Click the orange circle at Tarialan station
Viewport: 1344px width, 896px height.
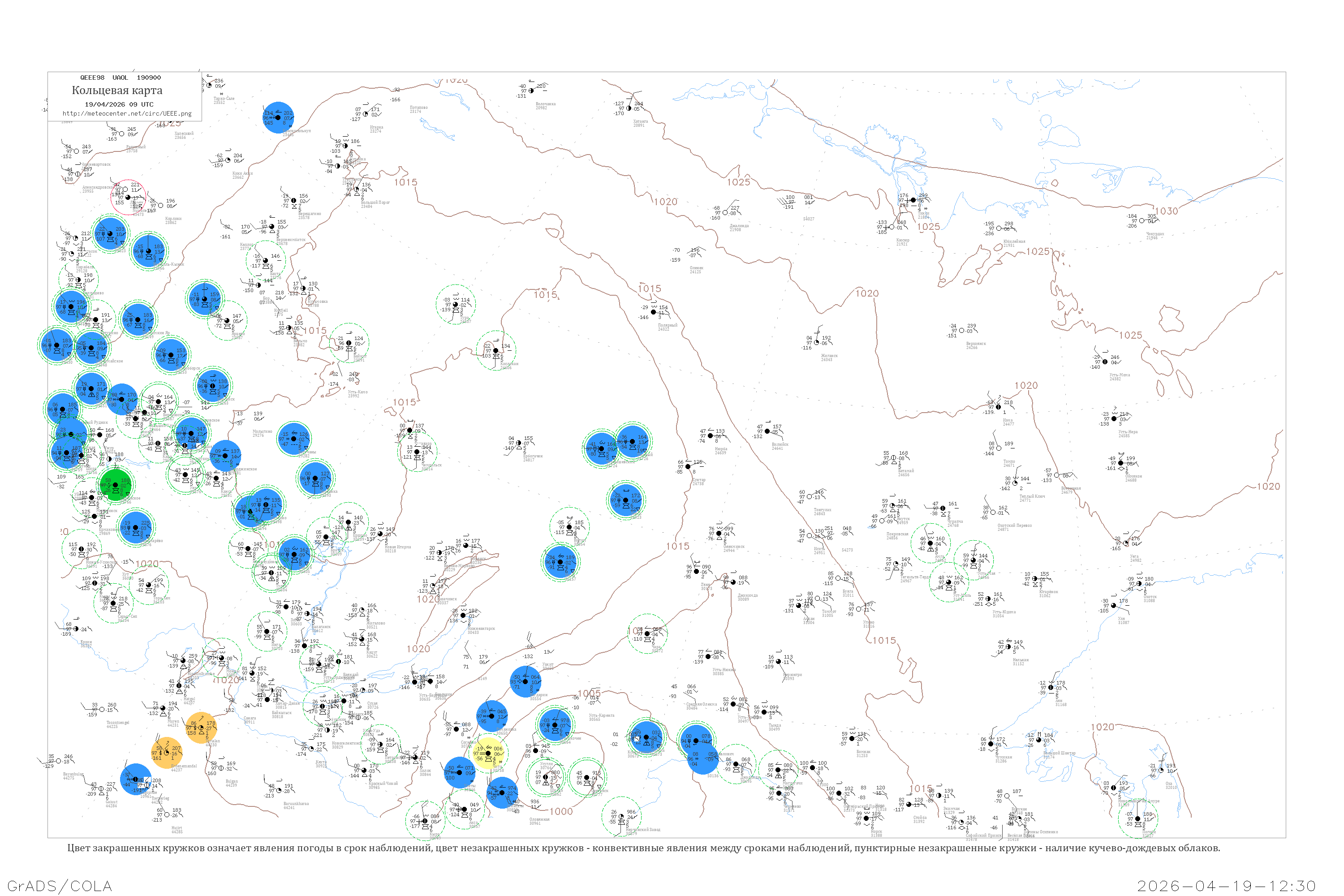(201, 728)
